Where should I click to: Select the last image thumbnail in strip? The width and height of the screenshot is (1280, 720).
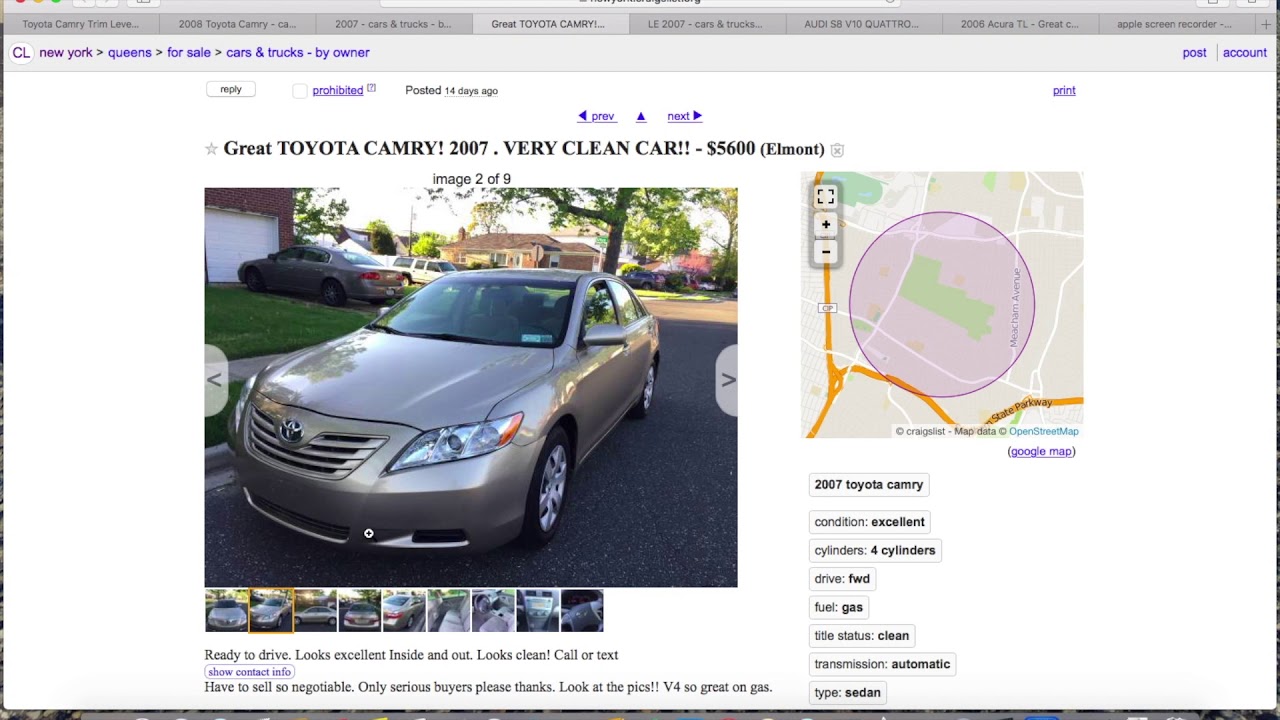pos(582,611)
